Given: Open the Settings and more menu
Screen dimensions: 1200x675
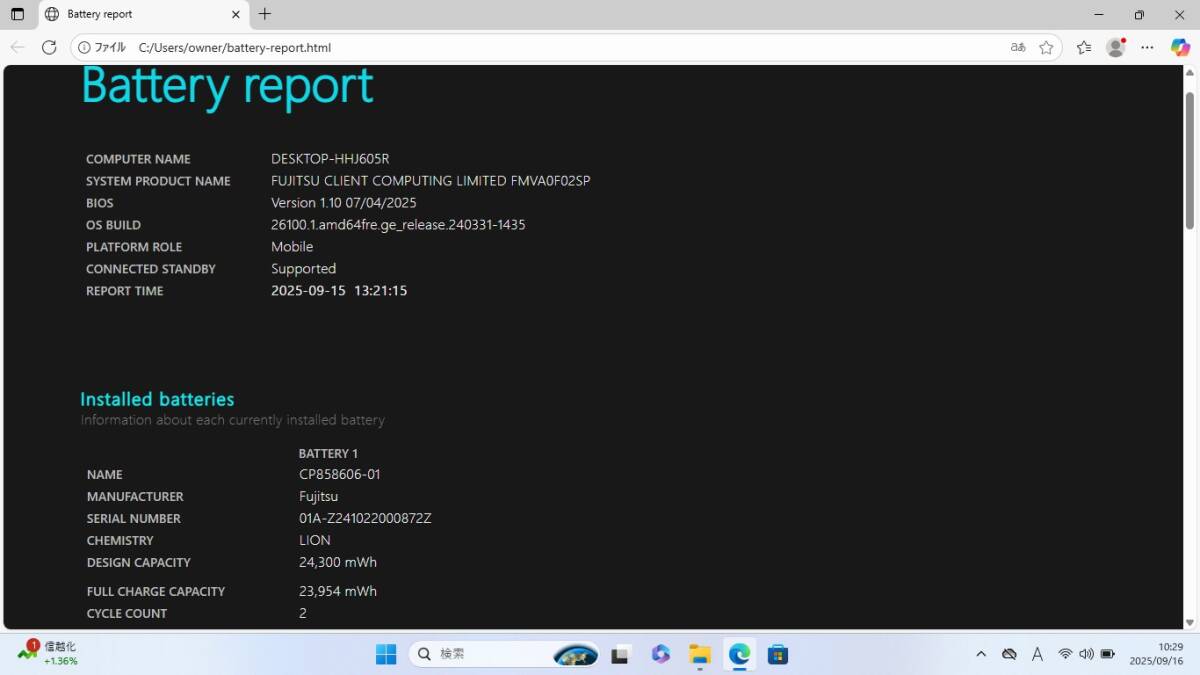Looking at the screenshot, I should coord(1148,47).
